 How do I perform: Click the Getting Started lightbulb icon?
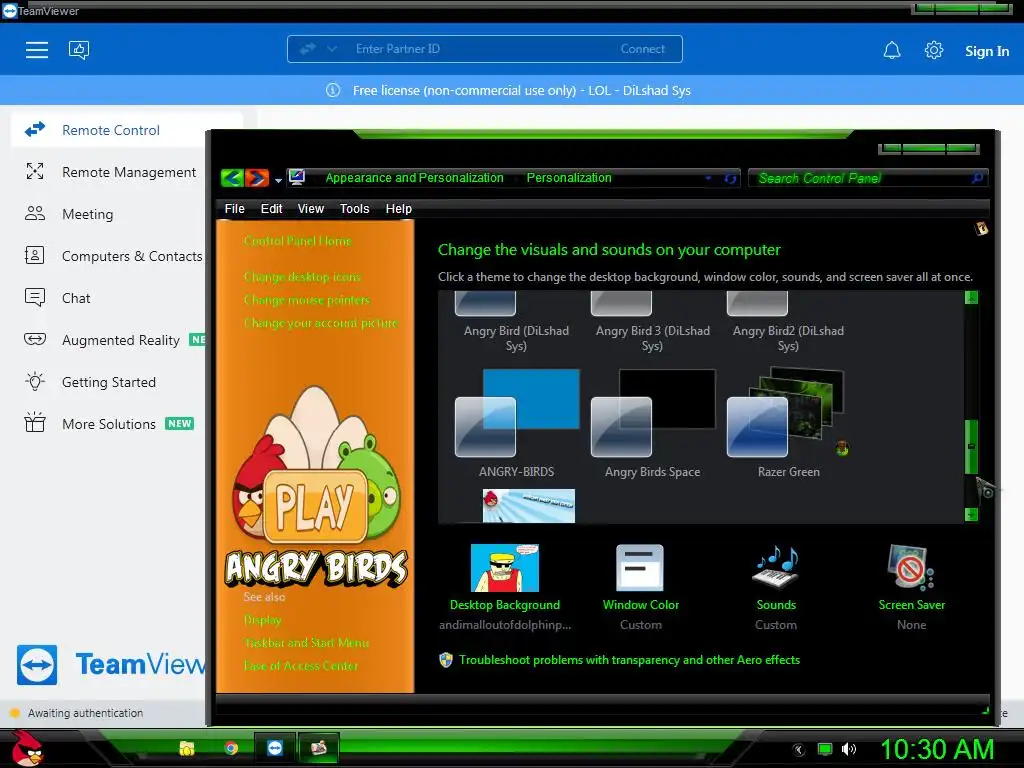(x=35, y=381)
